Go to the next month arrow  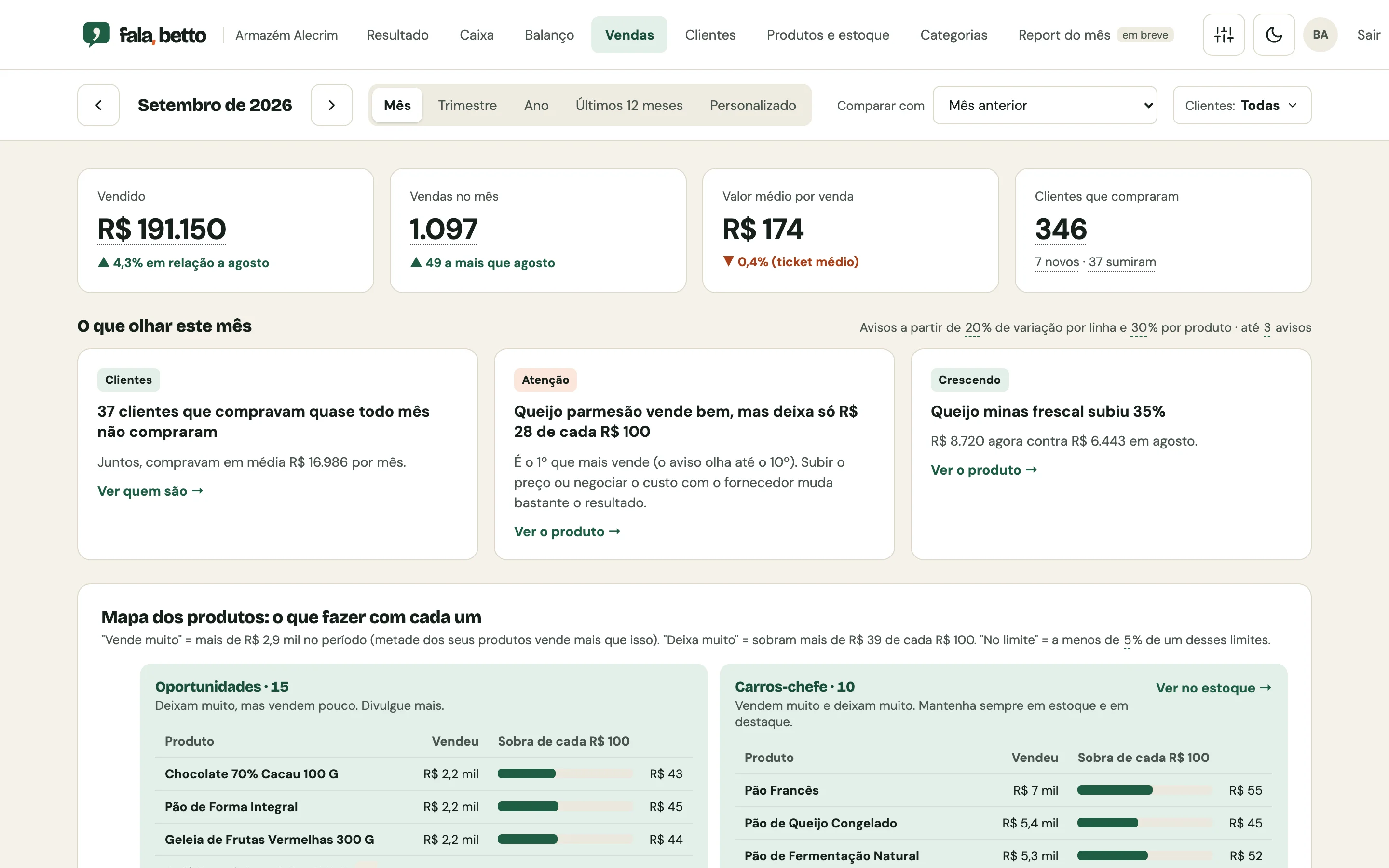click(x=332, y=105)
